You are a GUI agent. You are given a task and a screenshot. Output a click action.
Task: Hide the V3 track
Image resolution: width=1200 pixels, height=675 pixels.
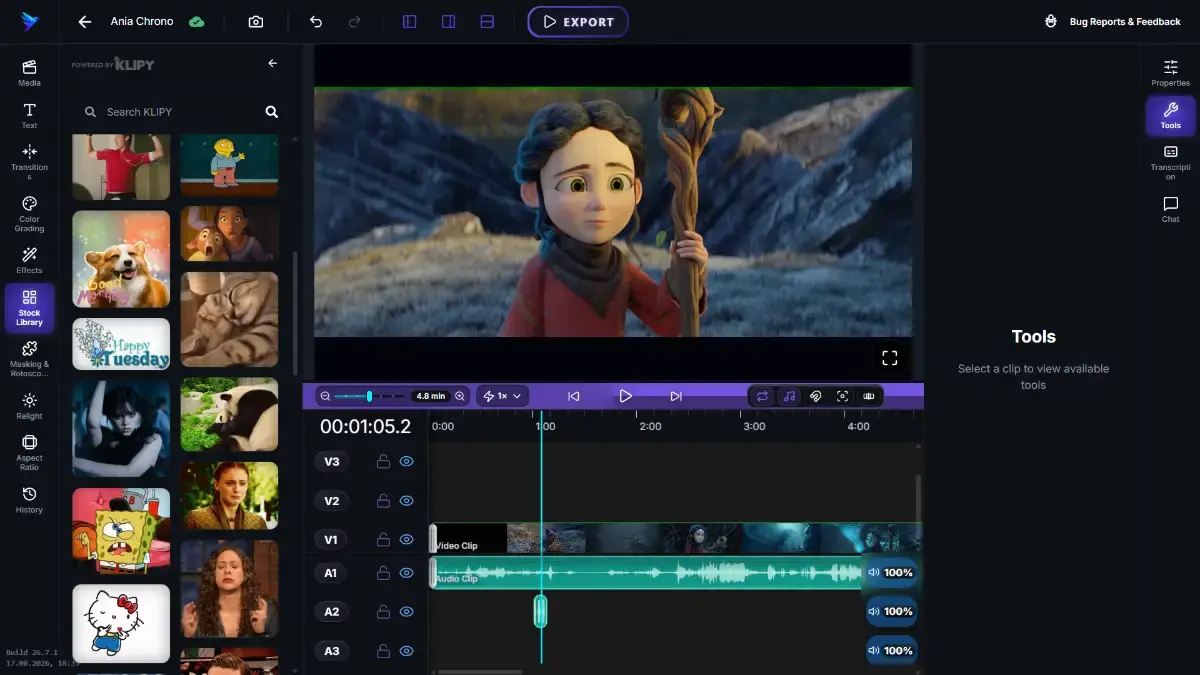406,461
